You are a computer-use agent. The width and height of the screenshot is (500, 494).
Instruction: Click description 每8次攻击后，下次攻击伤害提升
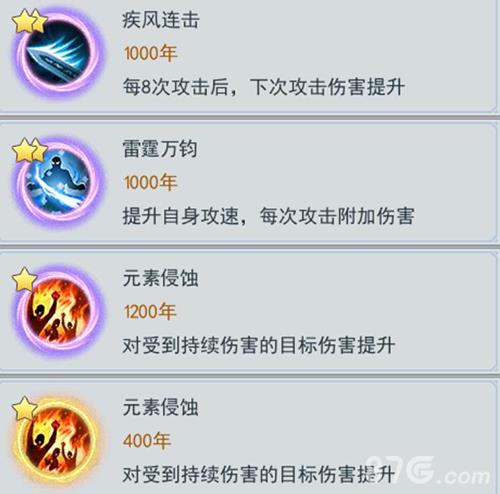point(264,87)
